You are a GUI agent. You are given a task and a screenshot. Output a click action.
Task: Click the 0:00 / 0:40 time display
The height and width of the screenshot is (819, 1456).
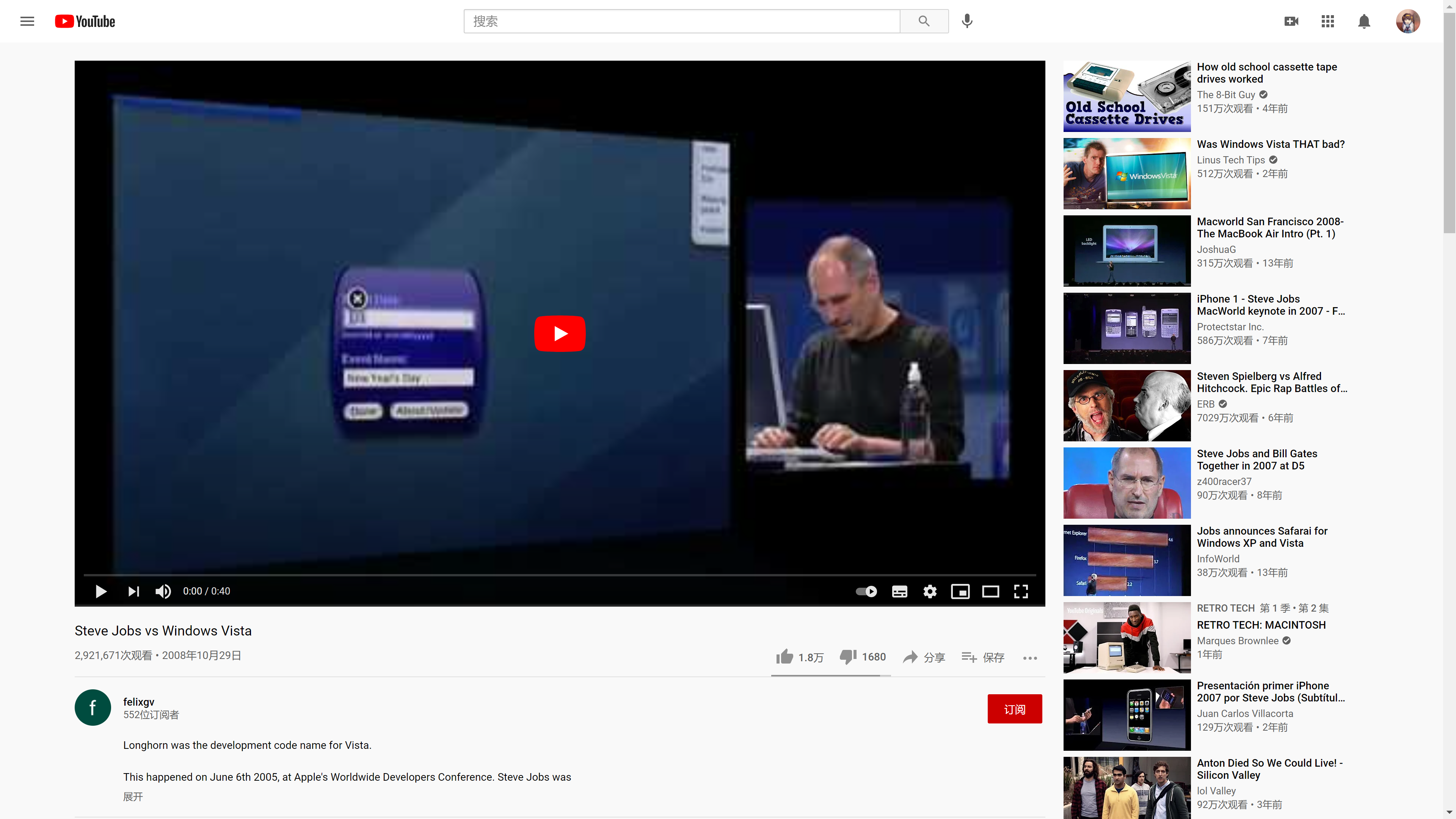[206, 591]
